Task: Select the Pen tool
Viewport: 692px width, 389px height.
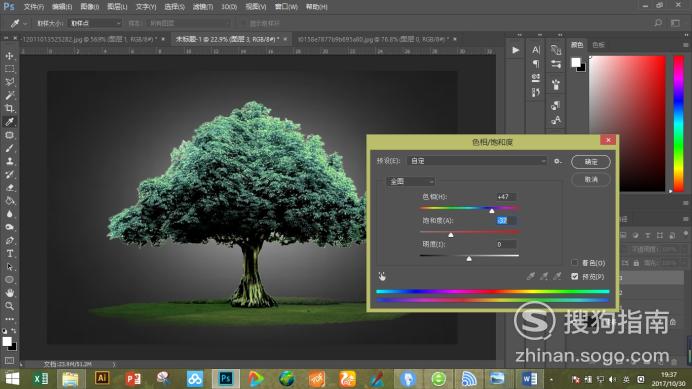Action: coord(9,241)
